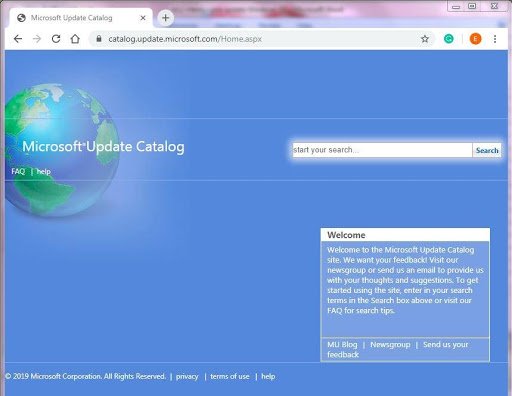View site info via the padlock icon
Viewport: 512px width, 396px height.
coord(99,39)
